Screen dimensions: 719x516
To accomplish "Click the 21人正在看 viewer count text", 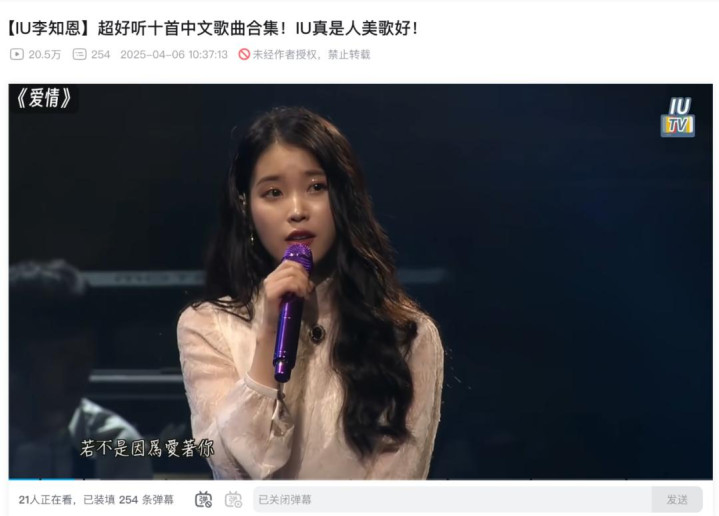I will point(45,499).
